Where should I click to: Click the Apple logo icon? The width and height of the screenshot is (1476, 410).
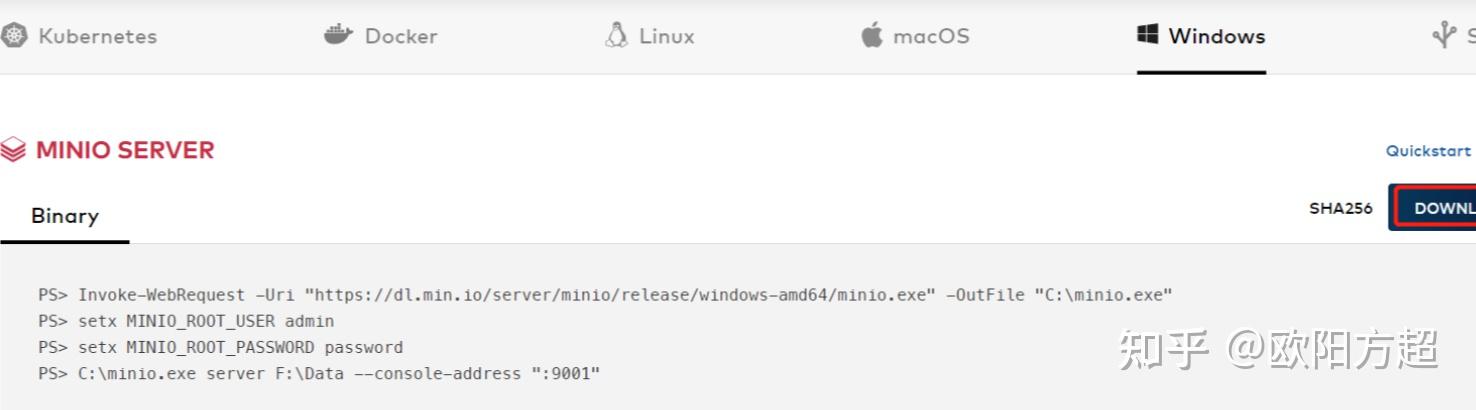pyautogui.click(x=872, y=36)
